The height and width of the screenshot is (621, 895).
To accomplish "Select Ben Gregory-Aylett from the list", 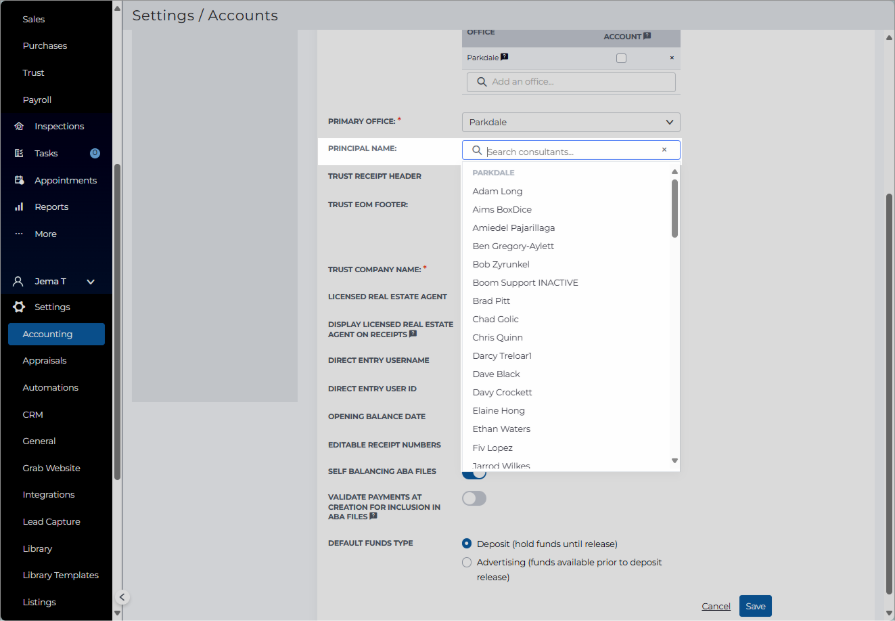I will pos(513,246).
